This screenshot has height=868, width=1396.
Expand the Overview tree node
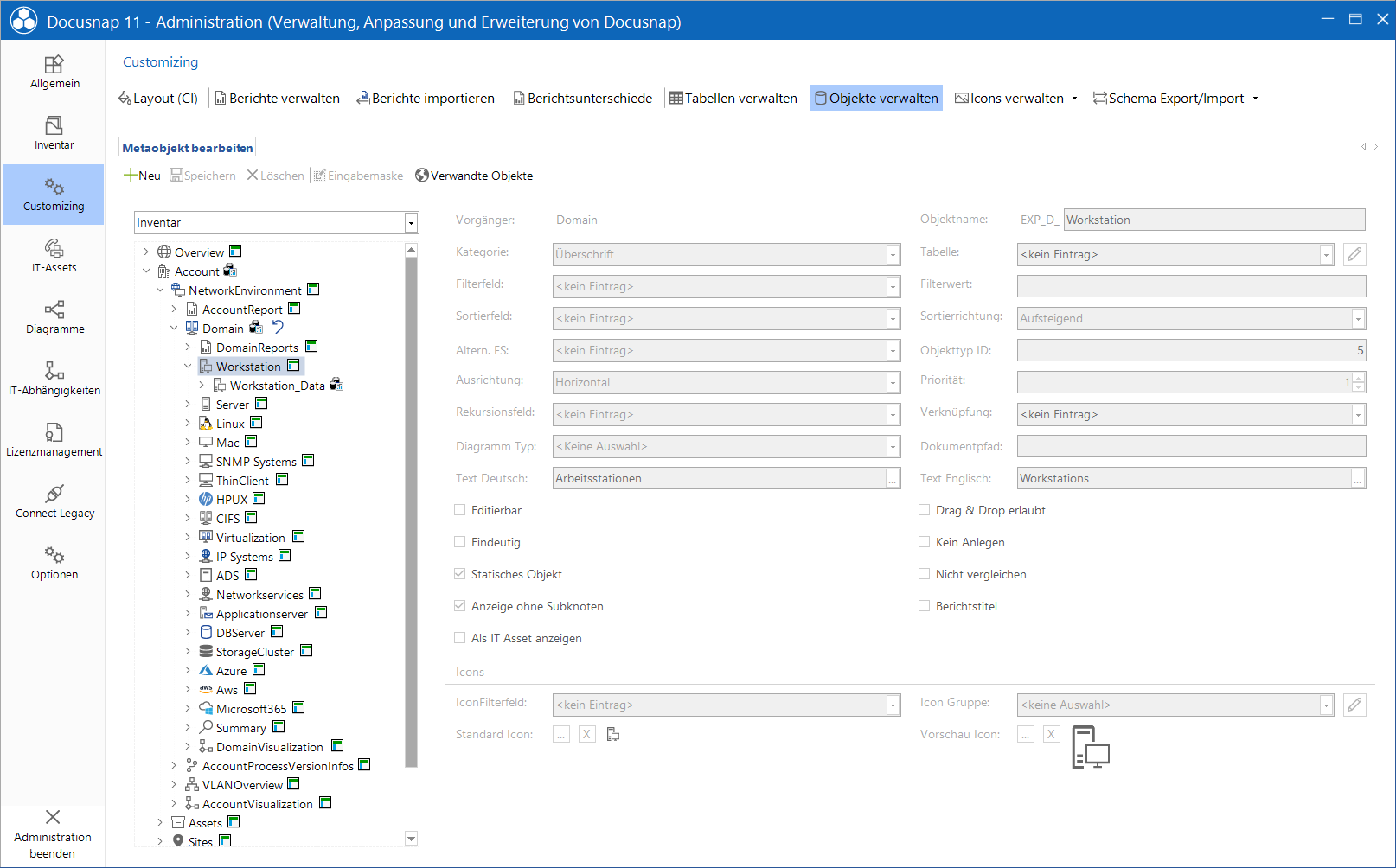[146, 252]
